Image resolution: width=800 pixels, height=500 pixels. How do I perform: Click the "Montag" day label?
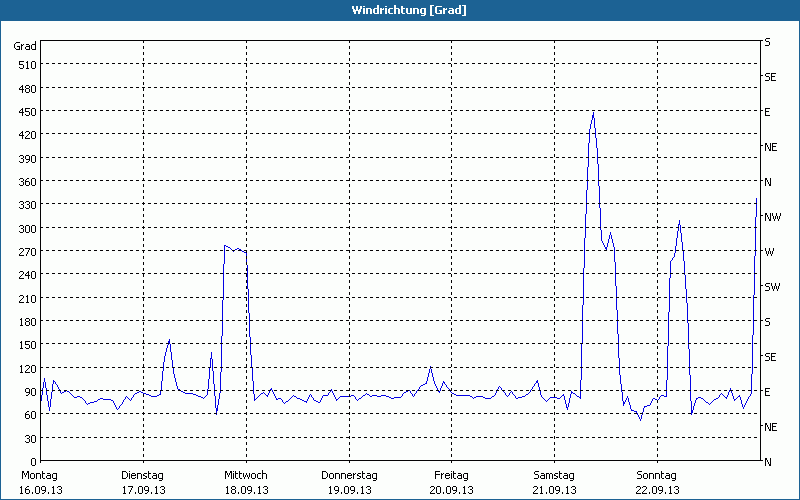[40, 475]
